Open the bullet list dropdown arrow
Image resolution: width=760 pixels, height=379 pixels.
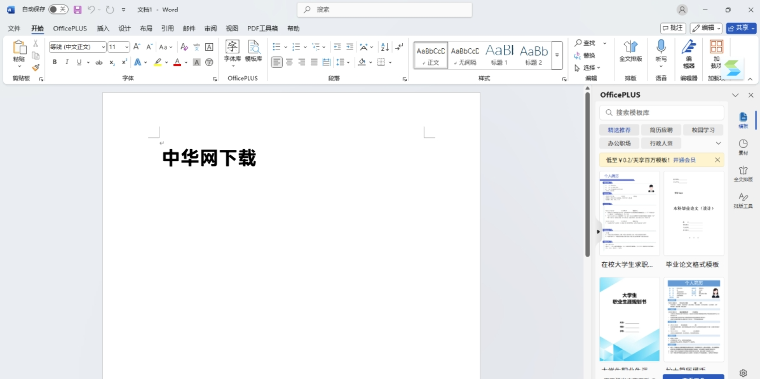pos(285,47)
